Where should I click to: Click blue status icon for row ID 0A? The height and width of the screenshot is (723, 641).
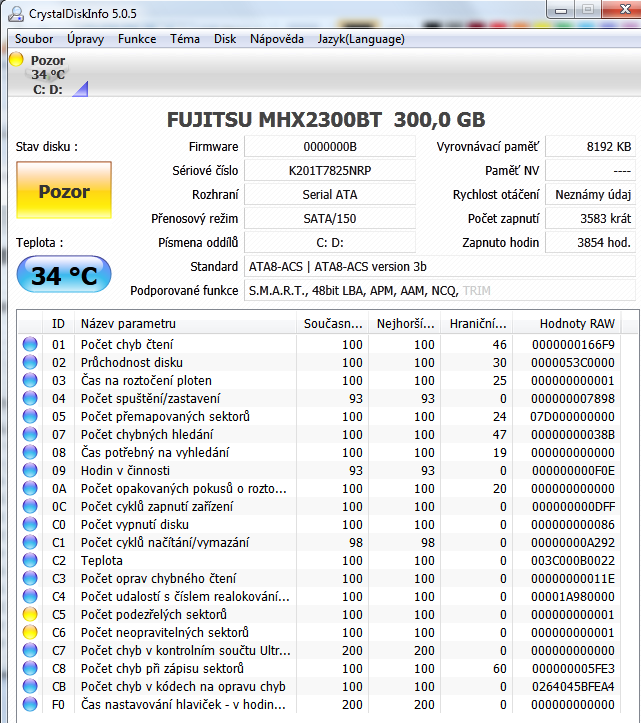[x=30, y=488]
